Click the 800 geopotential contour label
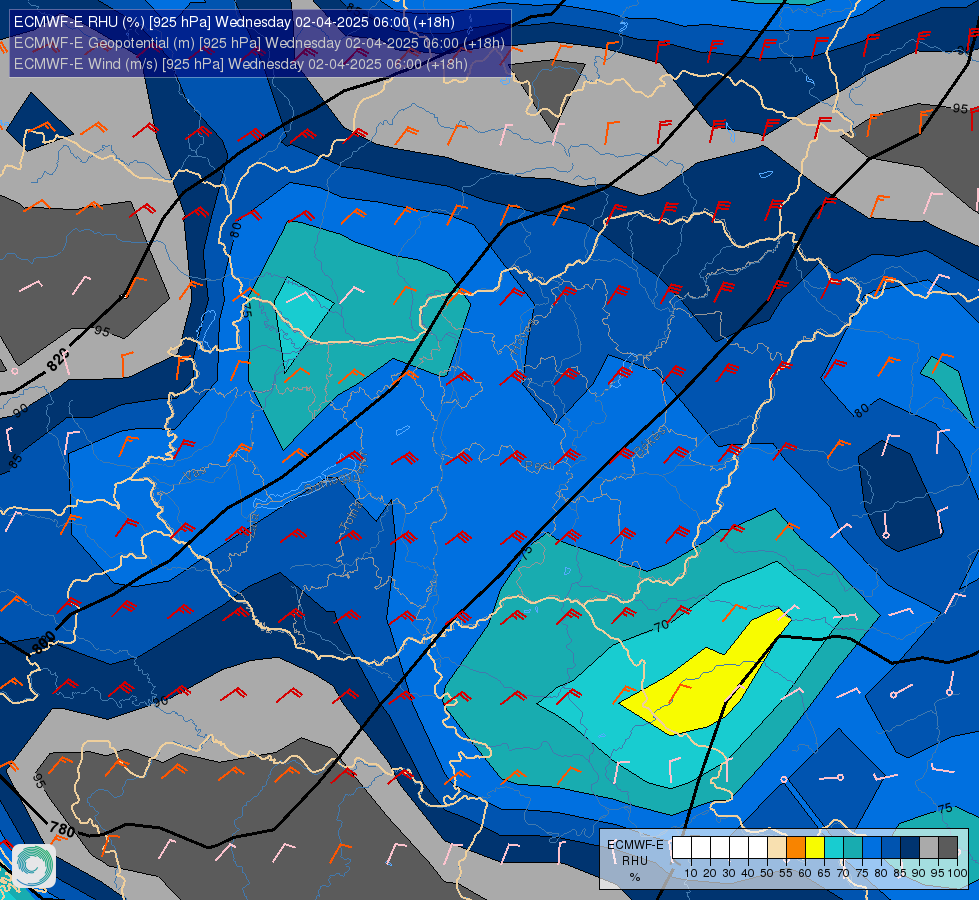 click(44, 643)
